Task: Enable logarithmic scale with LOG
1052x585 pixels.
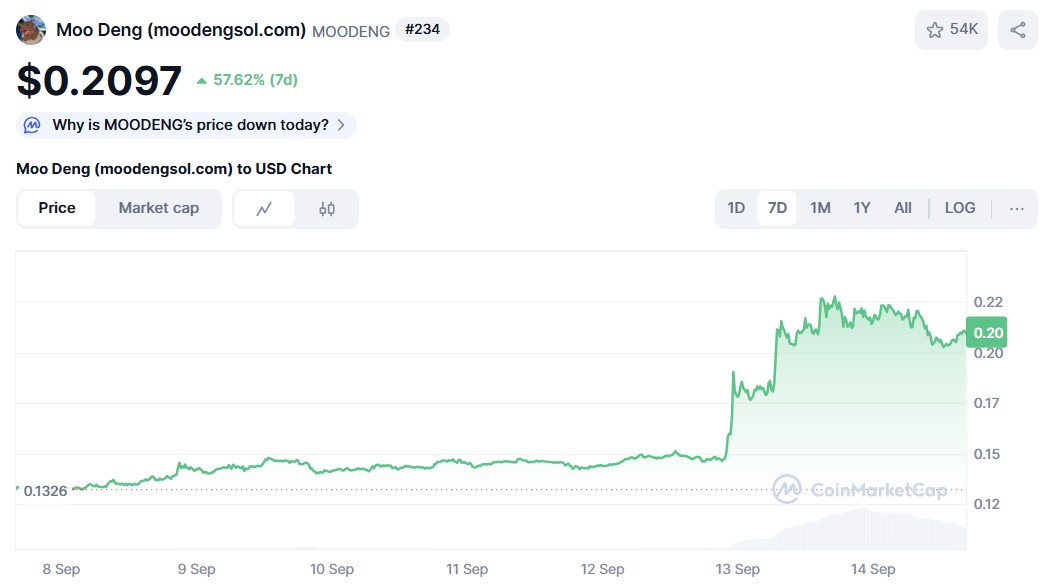Action: click(x=959, y=208)
